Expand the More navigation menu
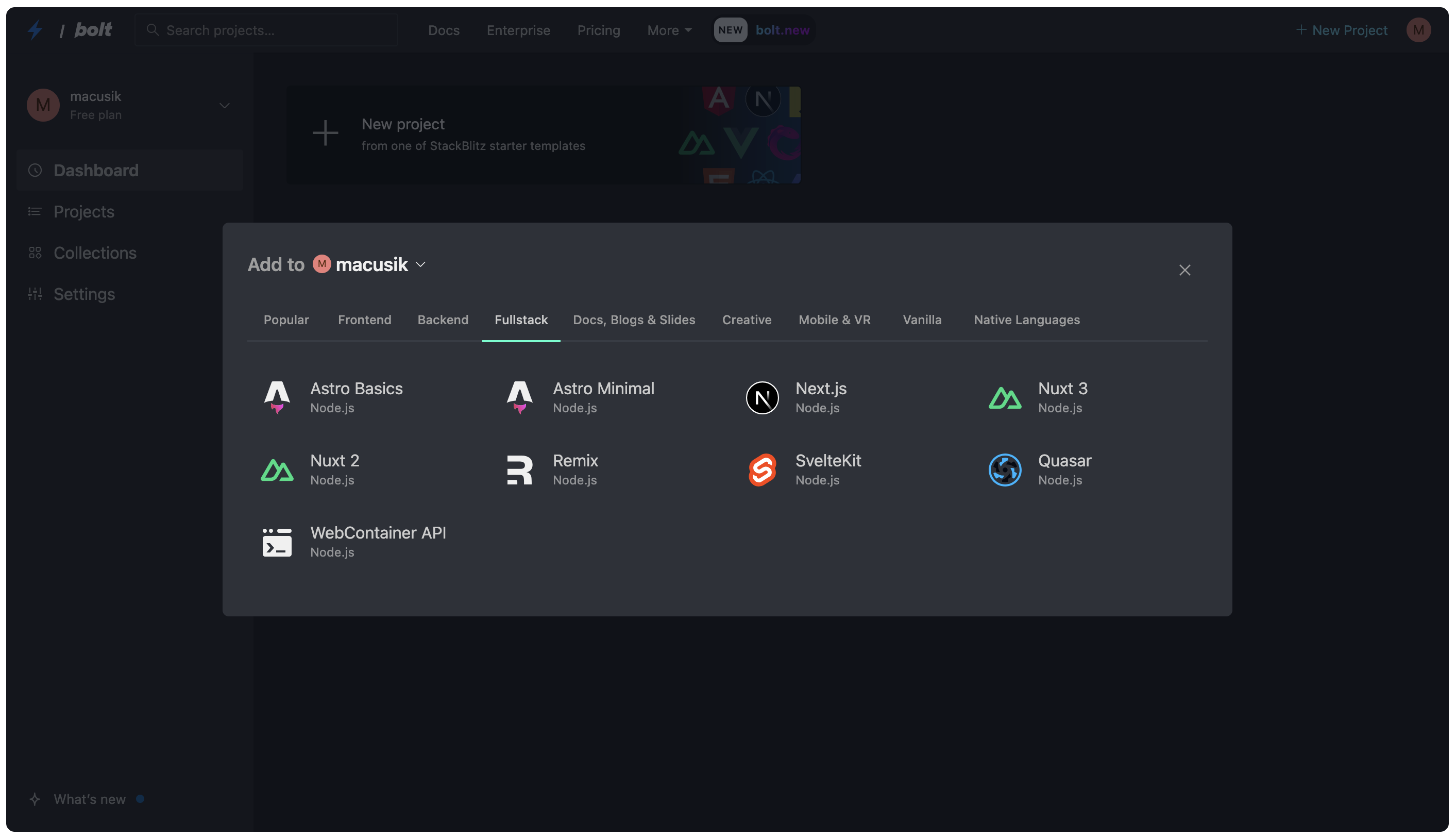This screenshot has width=1456, height=839. point(669,30)
